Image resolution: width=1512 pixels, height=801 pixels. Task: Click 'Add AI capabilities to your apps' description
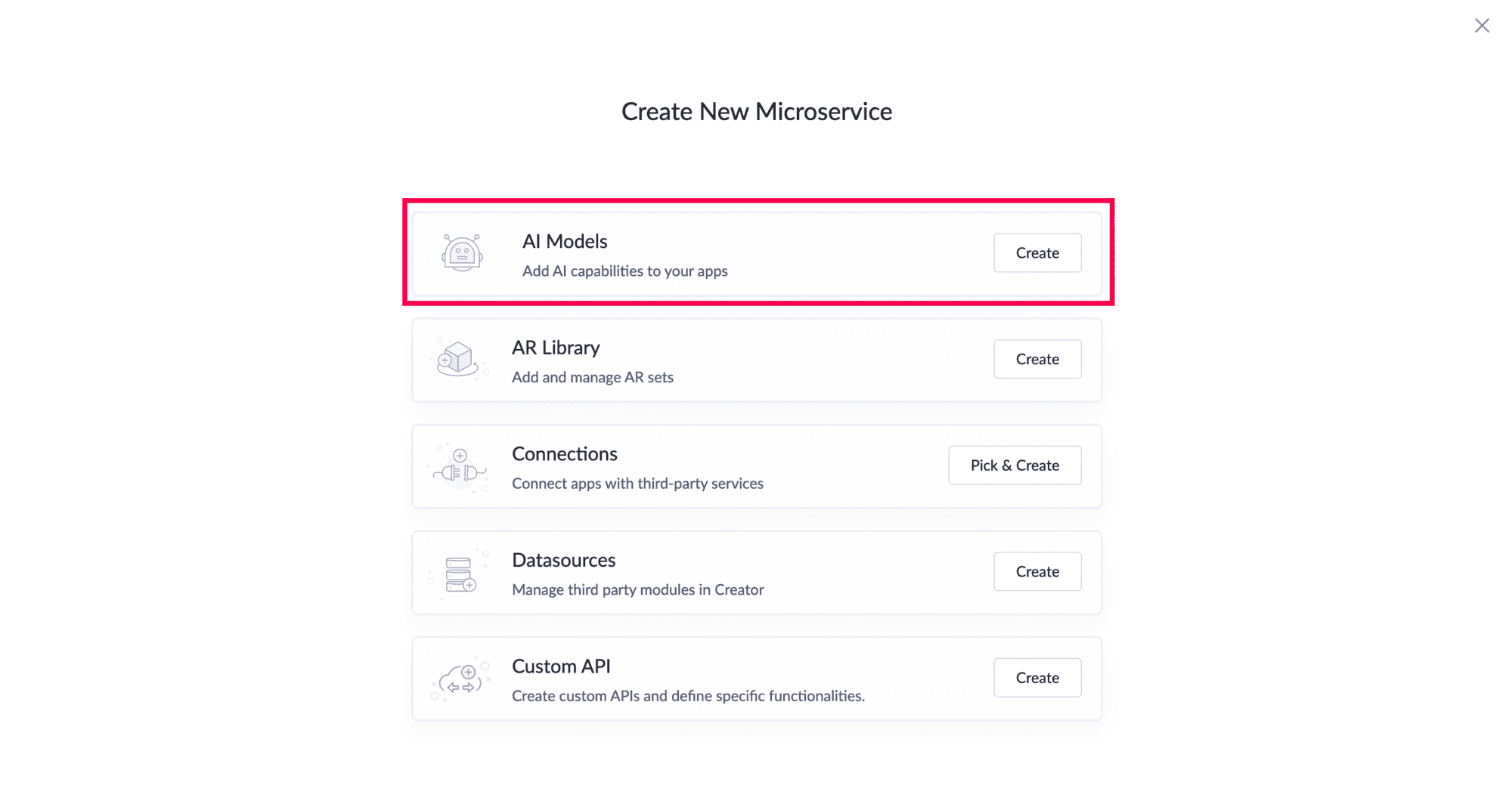[624, 271]
